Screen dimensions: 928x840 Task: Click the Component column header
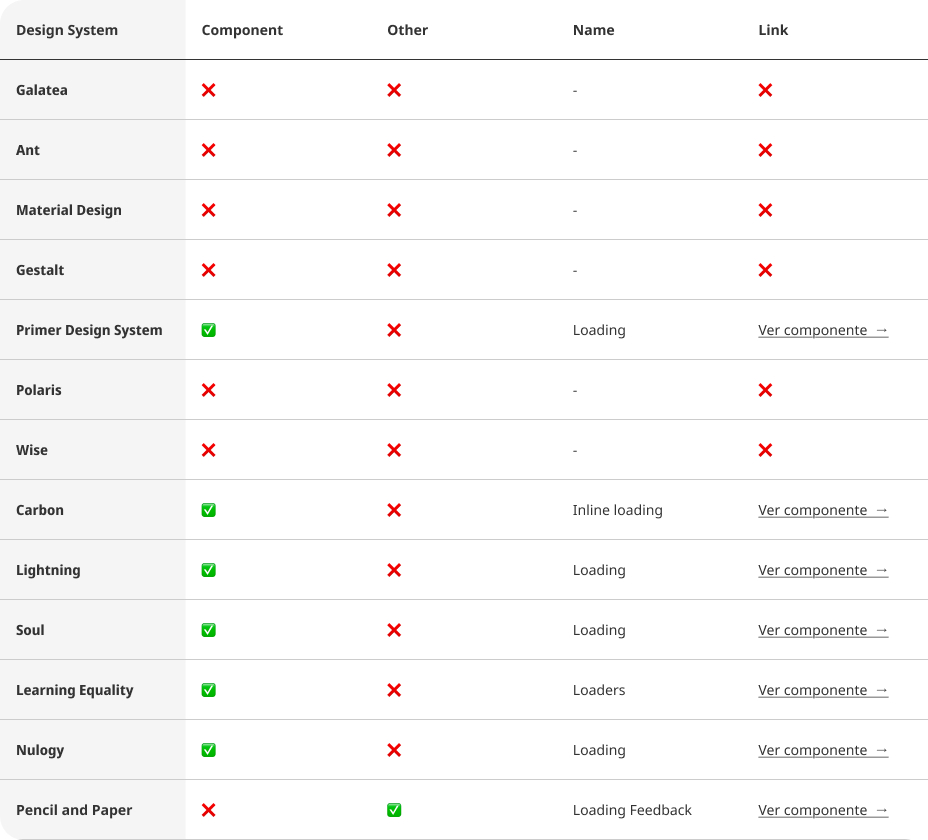242,30
